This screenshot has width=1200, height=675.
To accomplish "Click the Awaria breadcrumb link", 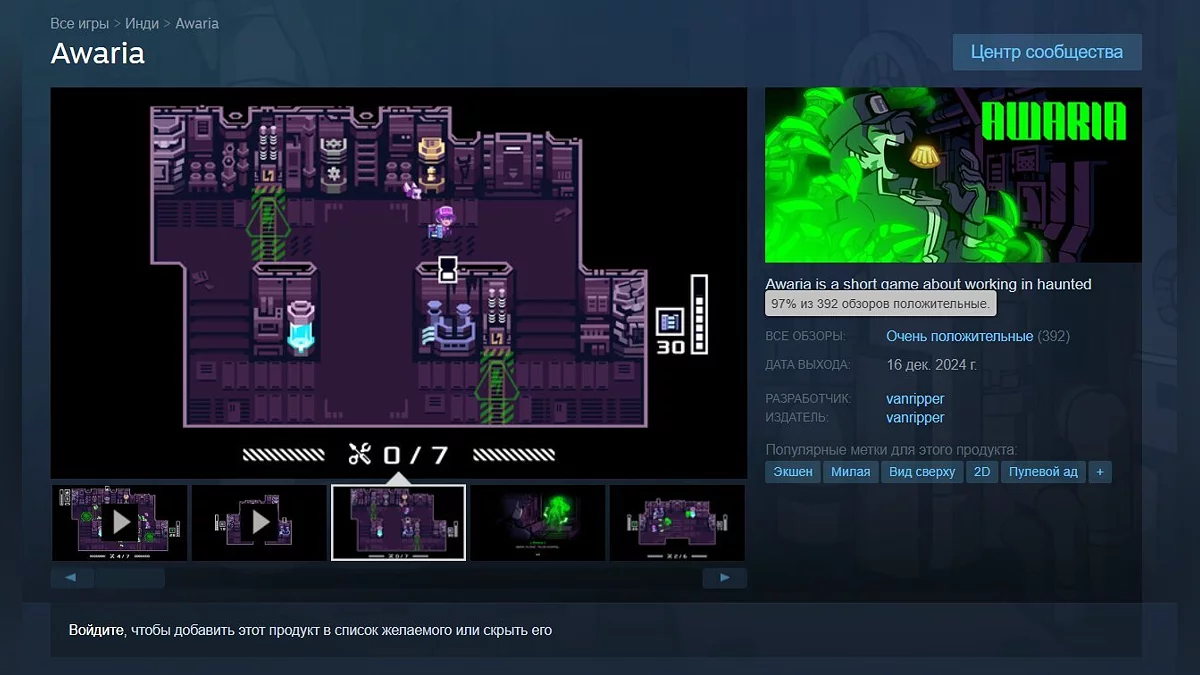I will [x=197, y=23].
